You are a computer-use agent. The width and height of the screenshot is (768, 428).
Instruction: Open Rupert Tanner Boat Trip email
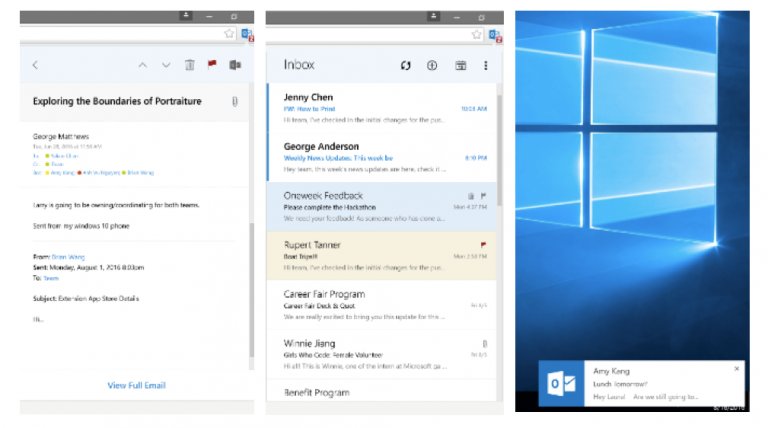[x=382, y=256]
